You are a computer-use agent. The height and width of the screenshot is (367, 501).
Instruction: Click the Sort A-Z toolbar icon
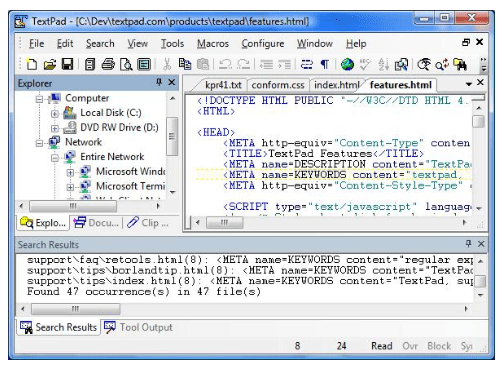pos(383,64)
